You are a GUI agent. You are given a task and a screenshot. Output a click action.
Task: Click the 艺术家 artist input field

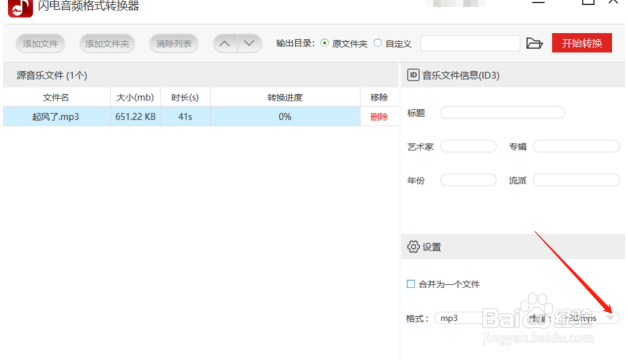pyautogui.click(x=468, y=146)
